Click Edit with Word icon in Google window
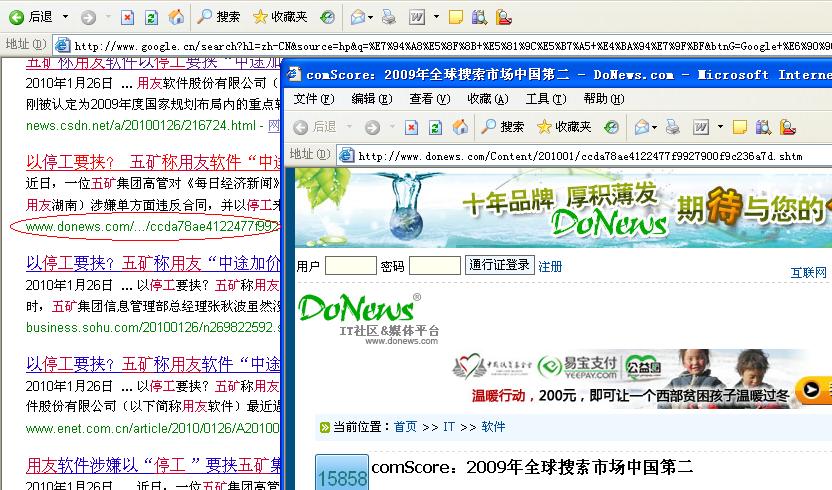 point(417,18)
